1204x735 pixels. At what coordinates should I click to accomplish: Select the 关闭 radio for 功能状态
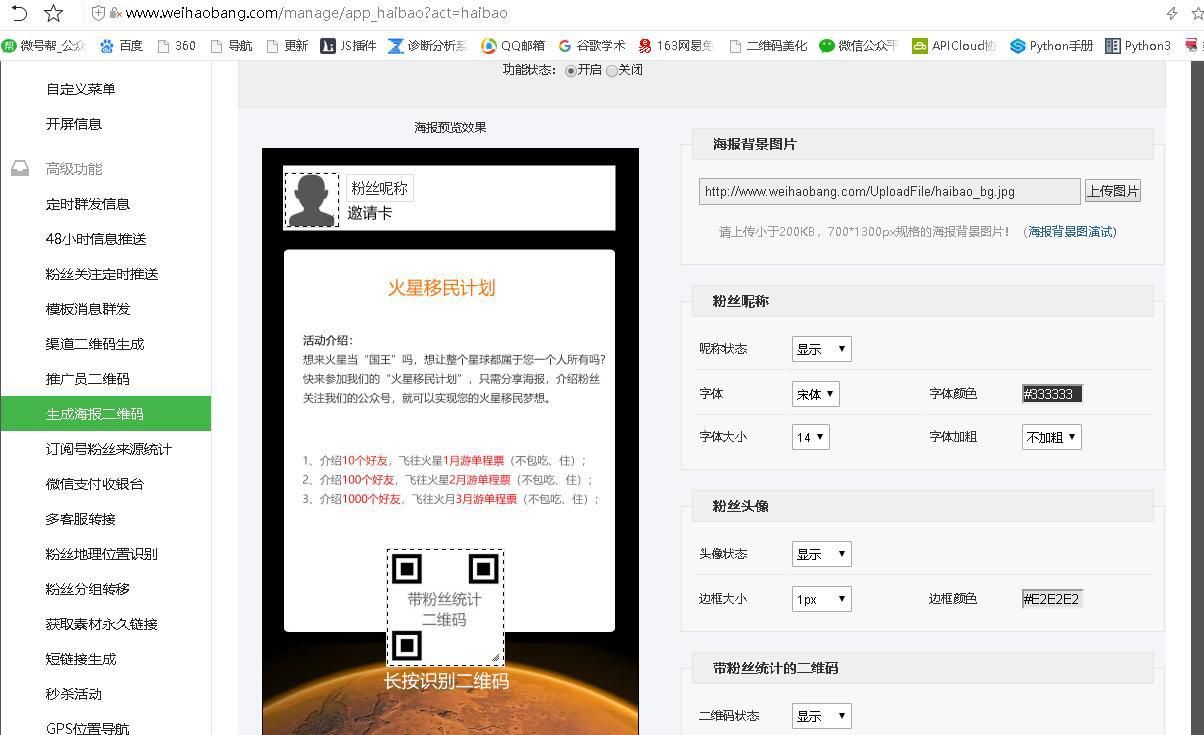pyautogui.click(x=612, y=70)
